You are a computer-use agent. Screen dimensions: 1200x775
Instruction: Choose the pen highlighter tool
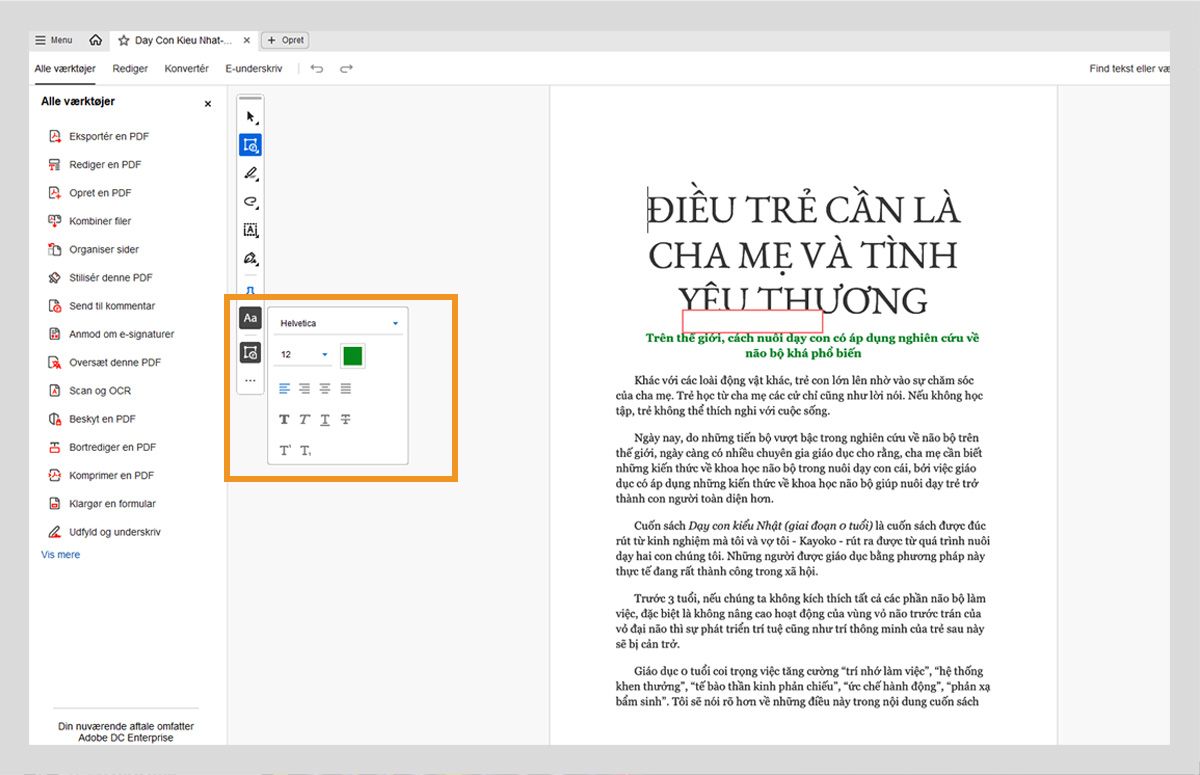251,173
